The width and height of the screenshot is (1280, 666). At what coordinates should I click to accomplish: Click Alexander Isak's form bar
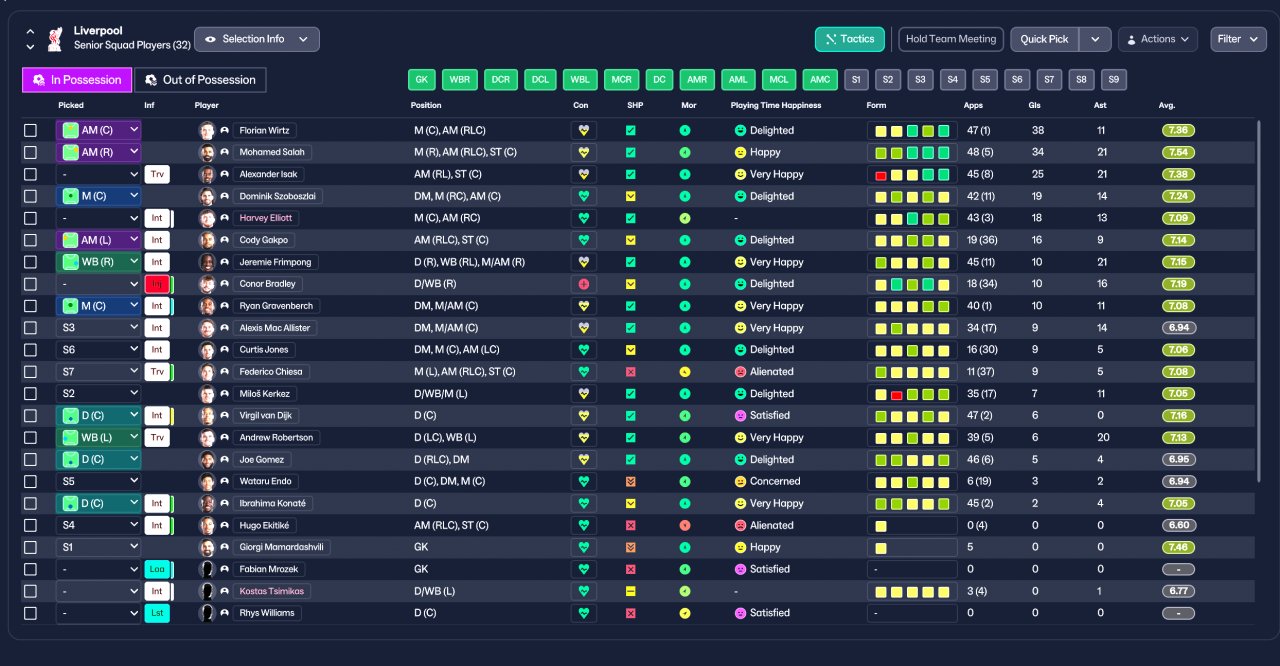coord(912,174)
